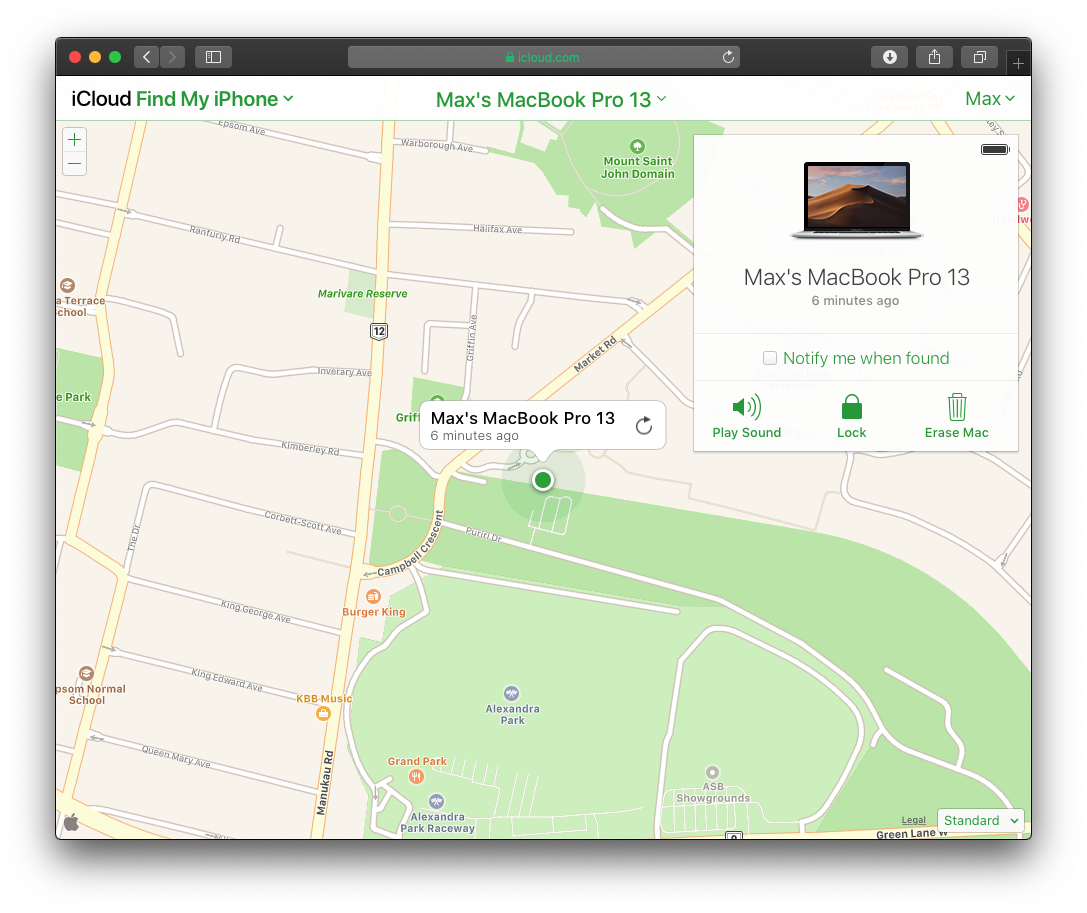Image resolution: width=1087 pixels, height=913 pixels.
Task: Click the Lock text label
Action: (x=851, y=433)
